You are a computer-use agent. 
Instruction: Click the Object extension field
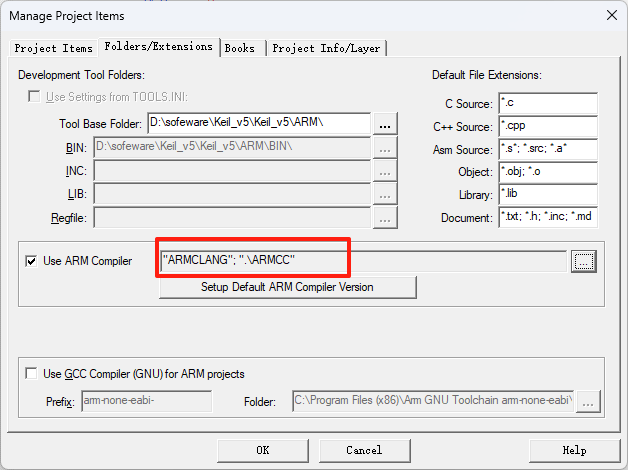click(x=548, y=172)
